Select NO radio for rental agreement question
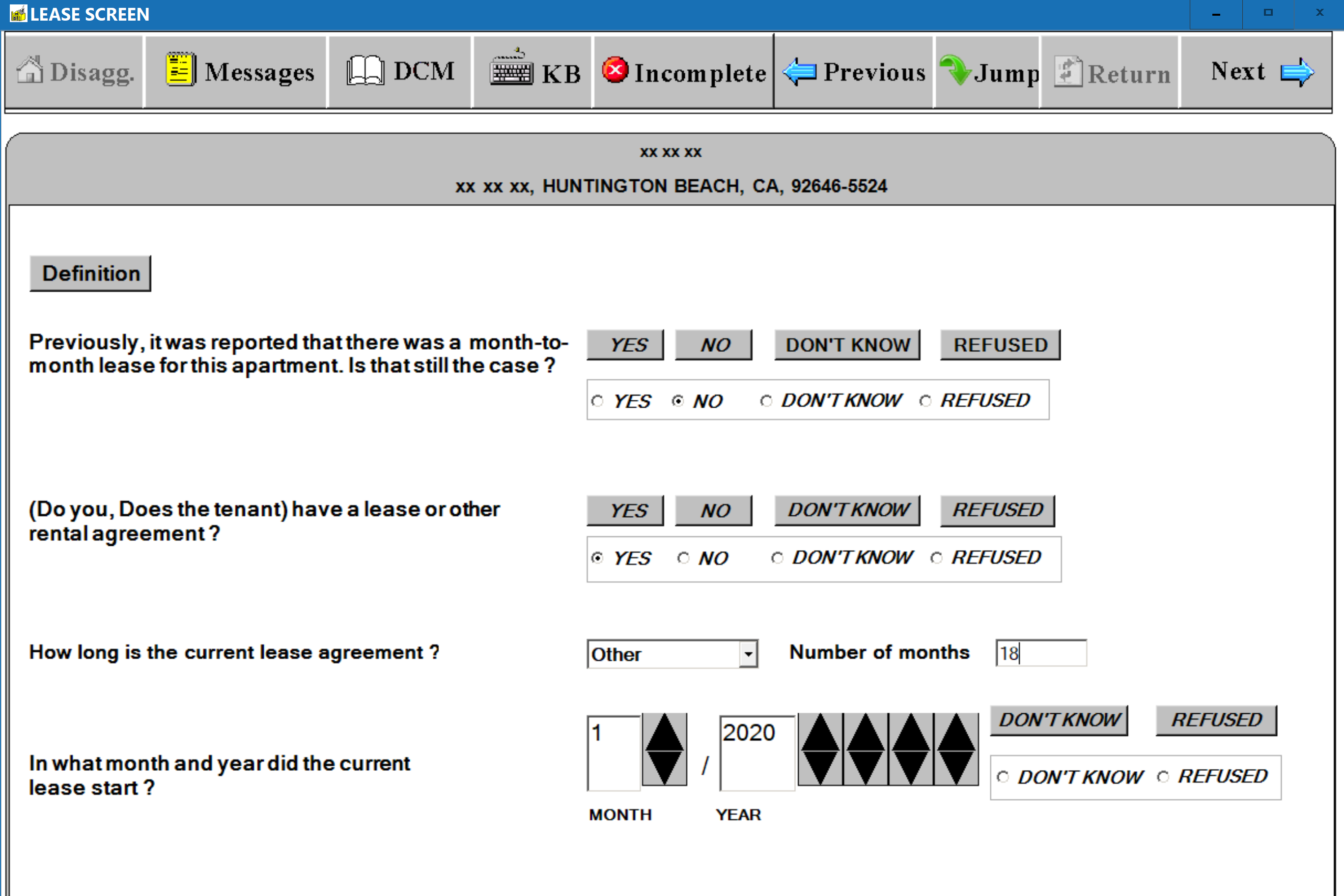Image resolution: width=1344 pixels, height=896 pixels. (683, 558)
